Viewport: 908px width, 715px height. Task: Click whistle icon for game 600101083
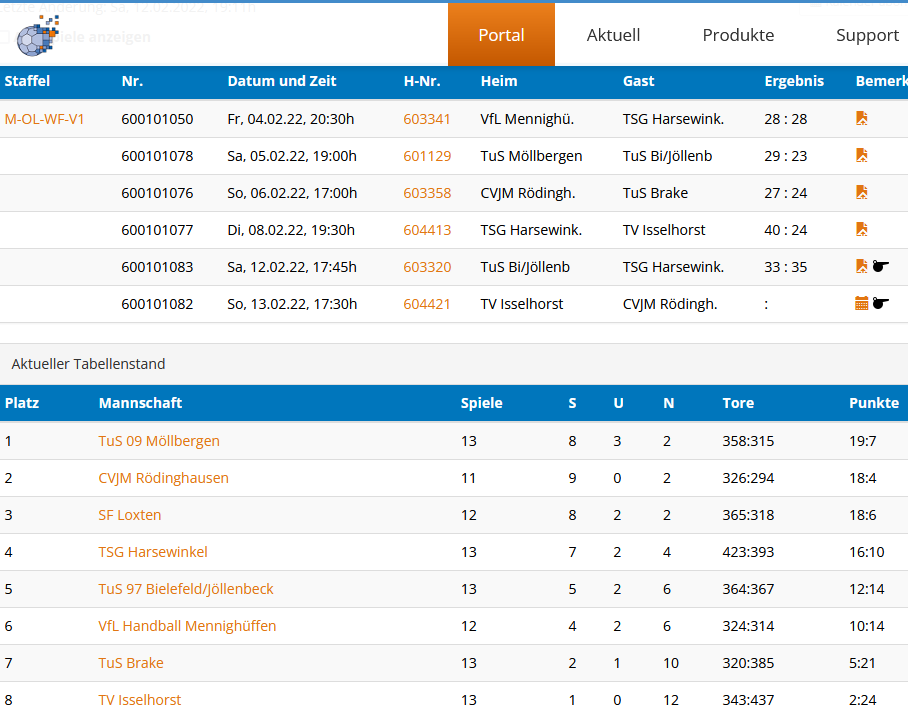[x=880, y=267]
